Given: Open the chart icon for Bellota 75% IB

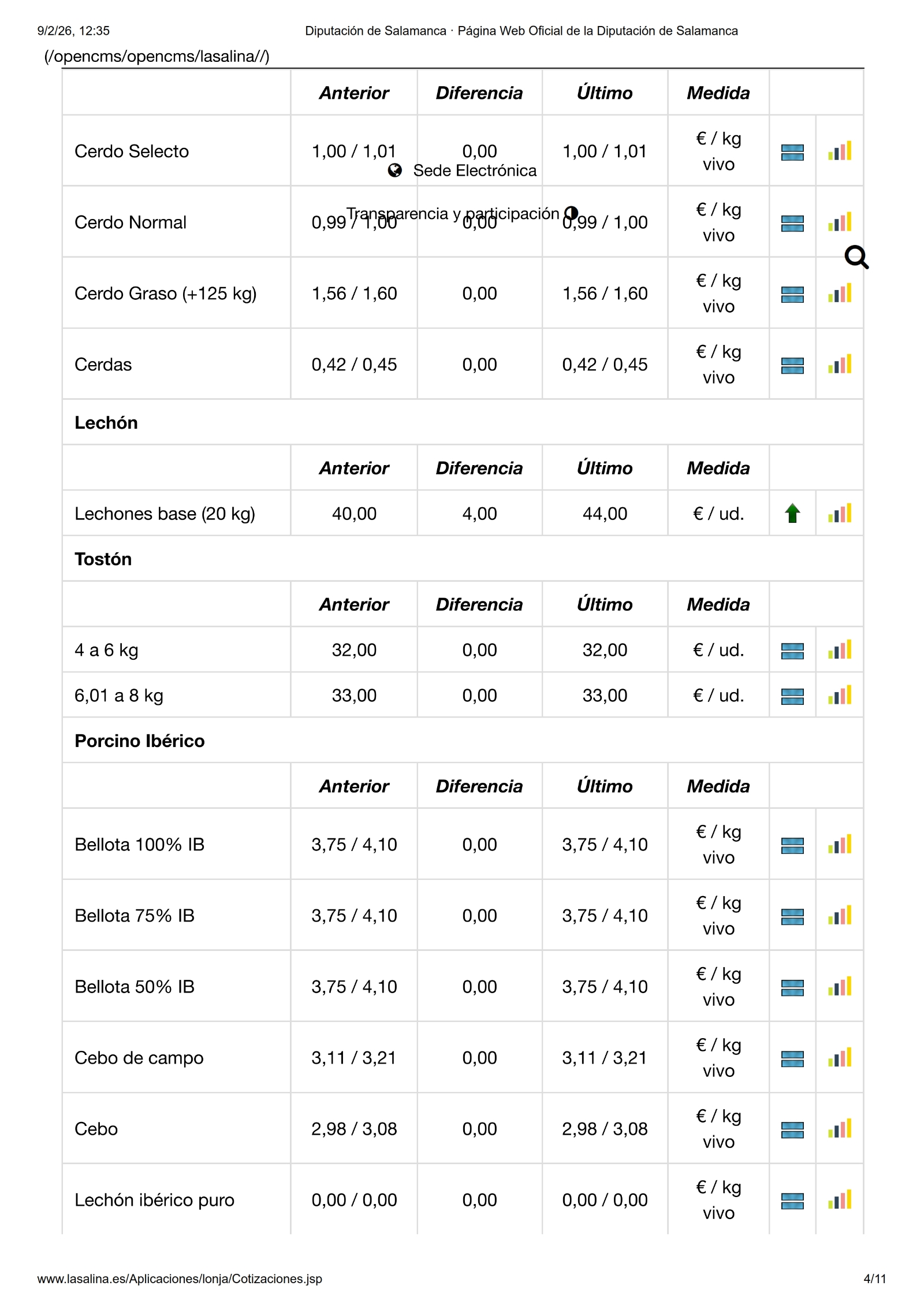Looking at the screenshot, I should [x=840, y=916].
